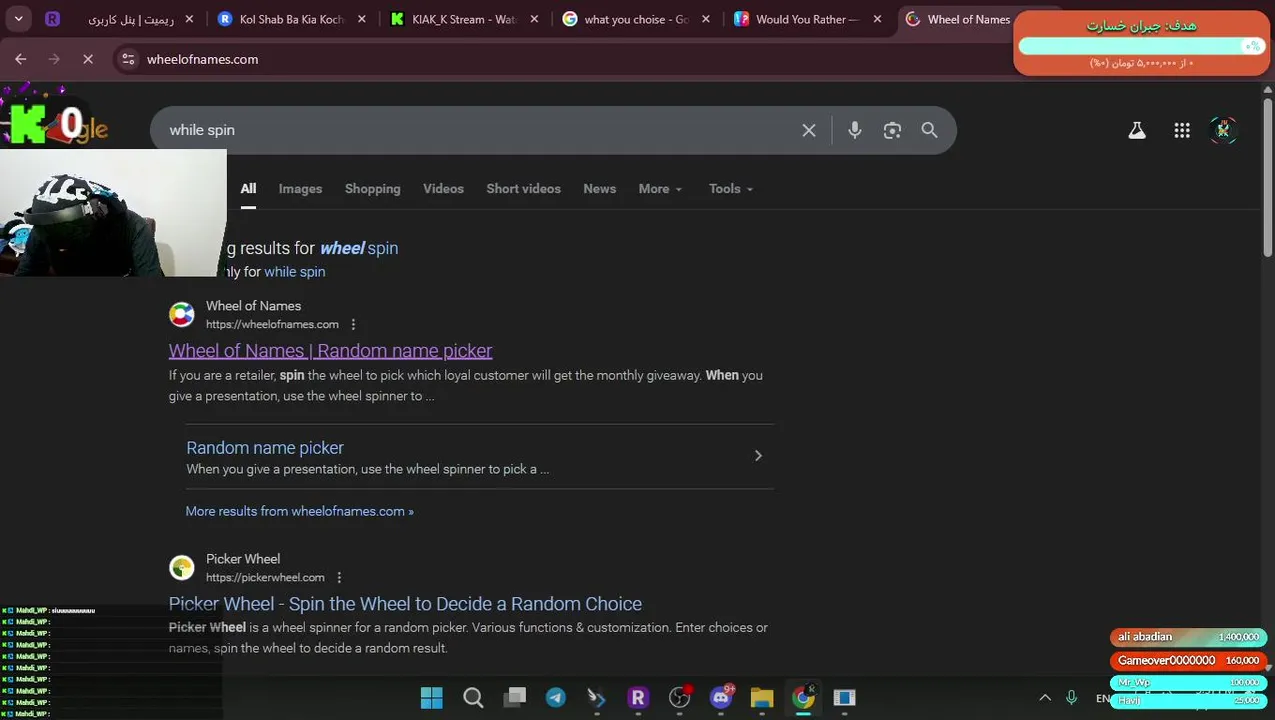Open the Google apps grid
This screenshot has width=1275, height=720.
click(x=1182, y=130)
